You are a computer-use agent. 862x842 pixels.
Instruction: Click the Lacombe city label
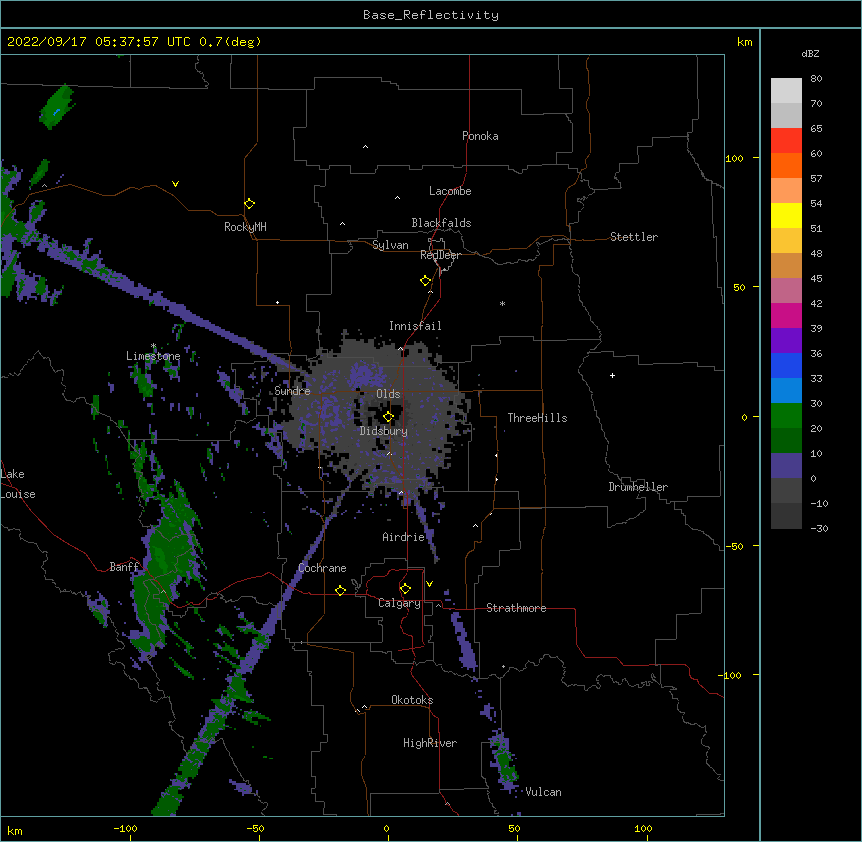450,191
